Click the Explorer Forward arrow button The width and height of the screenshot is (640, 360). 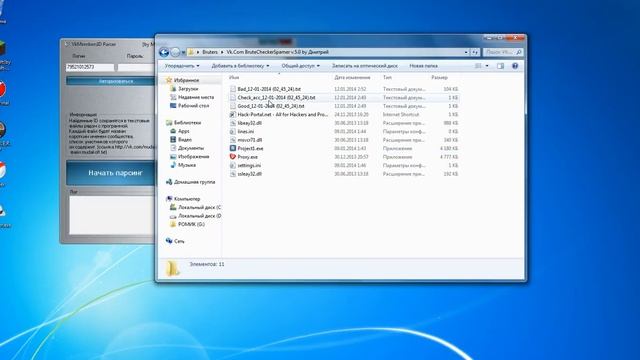click(x=175, y=52)
